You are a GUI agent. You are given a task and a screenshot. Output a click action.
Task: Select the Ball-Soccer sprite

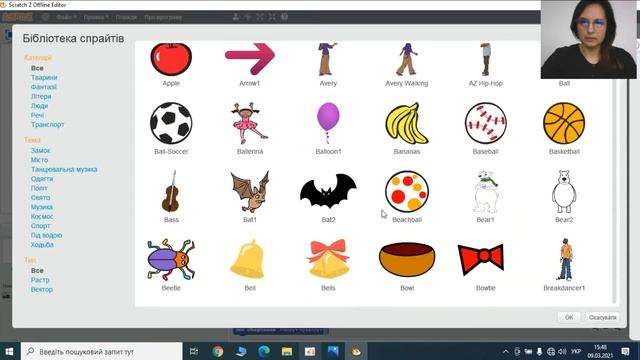pyautogui.click(x=171, y=123)
